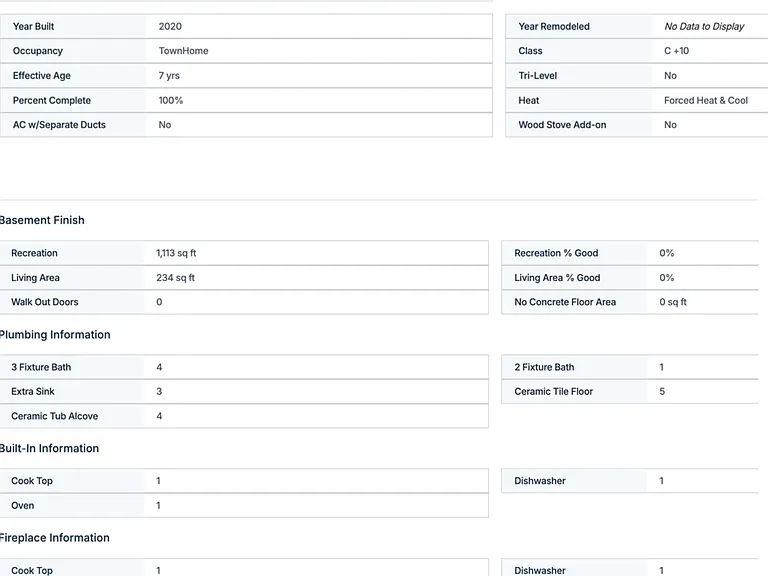The height and width of the screenshot is (576, 768).
Task: Select the Effective Age value 7 yrs
Action: (x=169, y=76)
